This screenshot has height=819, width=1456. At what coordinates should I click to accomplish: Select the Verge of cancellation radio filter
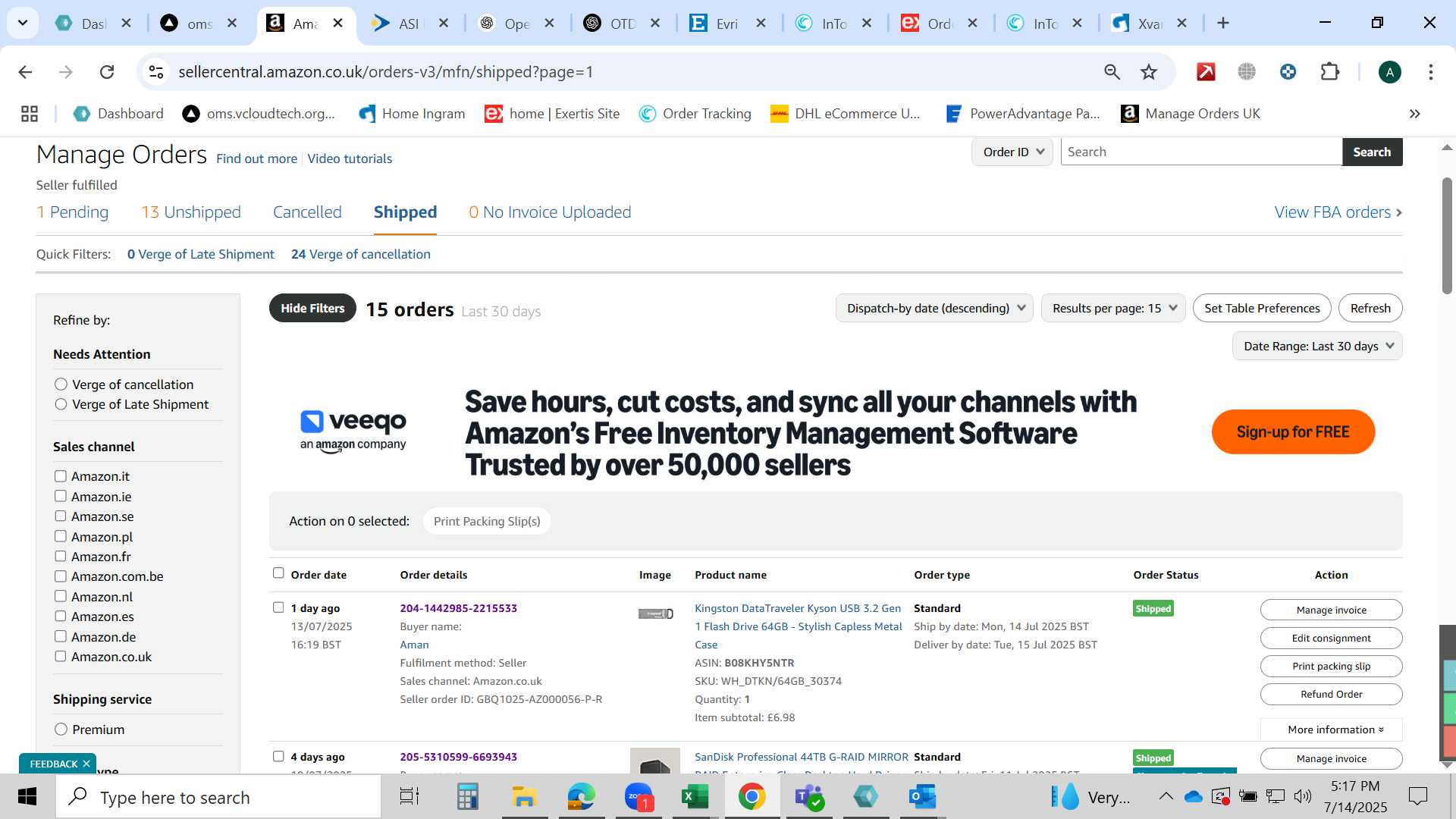click(61, 384)
